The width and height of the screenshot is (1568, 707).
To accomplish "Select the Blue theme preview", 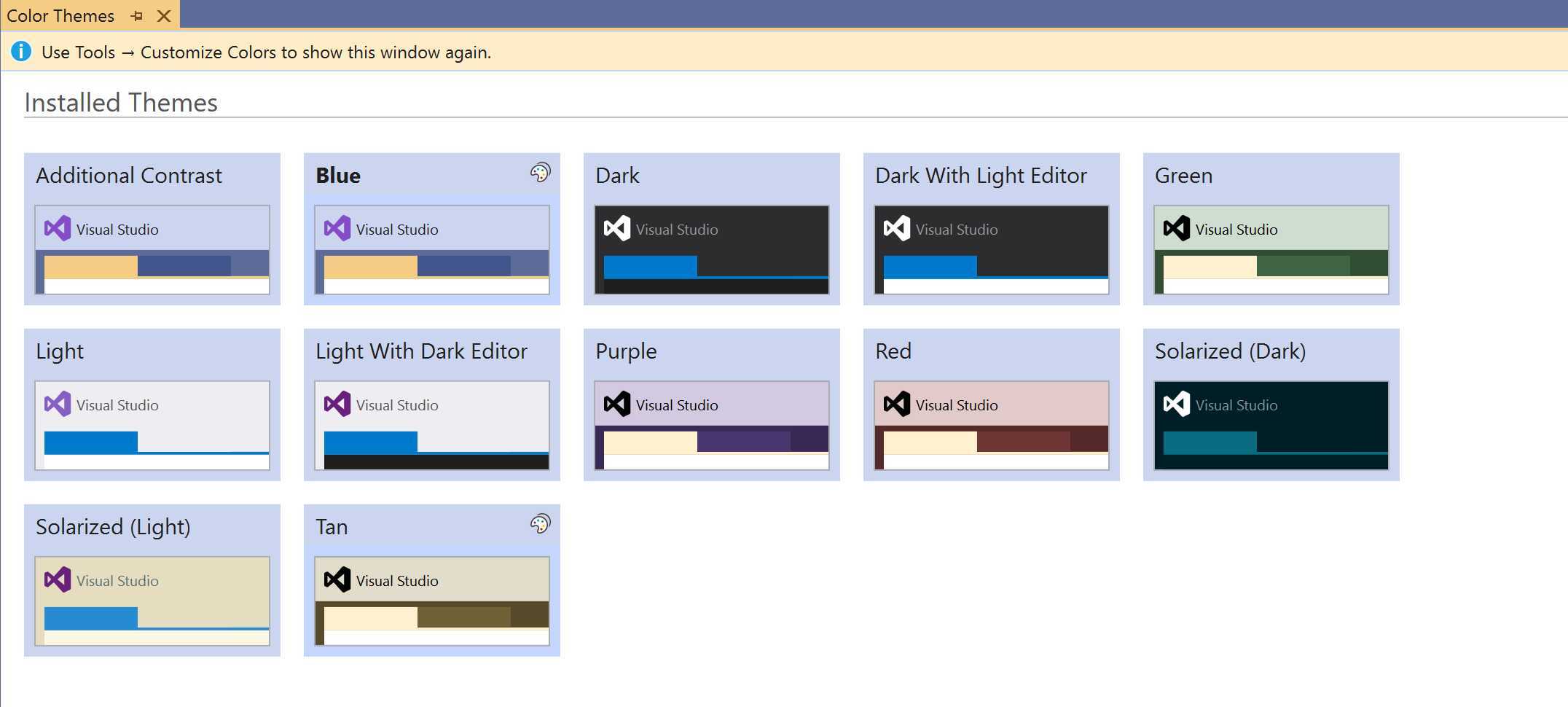I will [x=432, y=250].
